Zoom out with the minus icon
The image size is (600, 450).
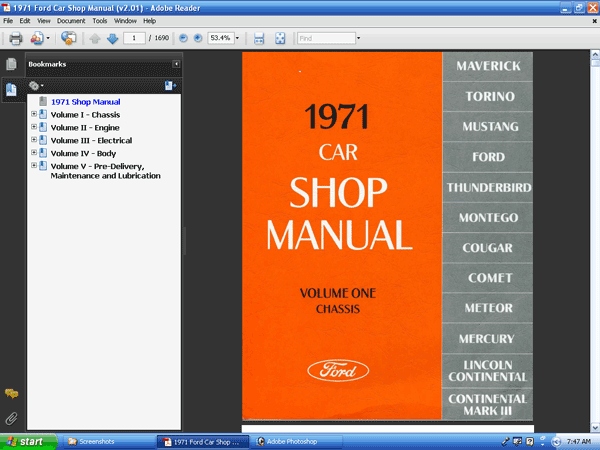[x=183, y=38]
